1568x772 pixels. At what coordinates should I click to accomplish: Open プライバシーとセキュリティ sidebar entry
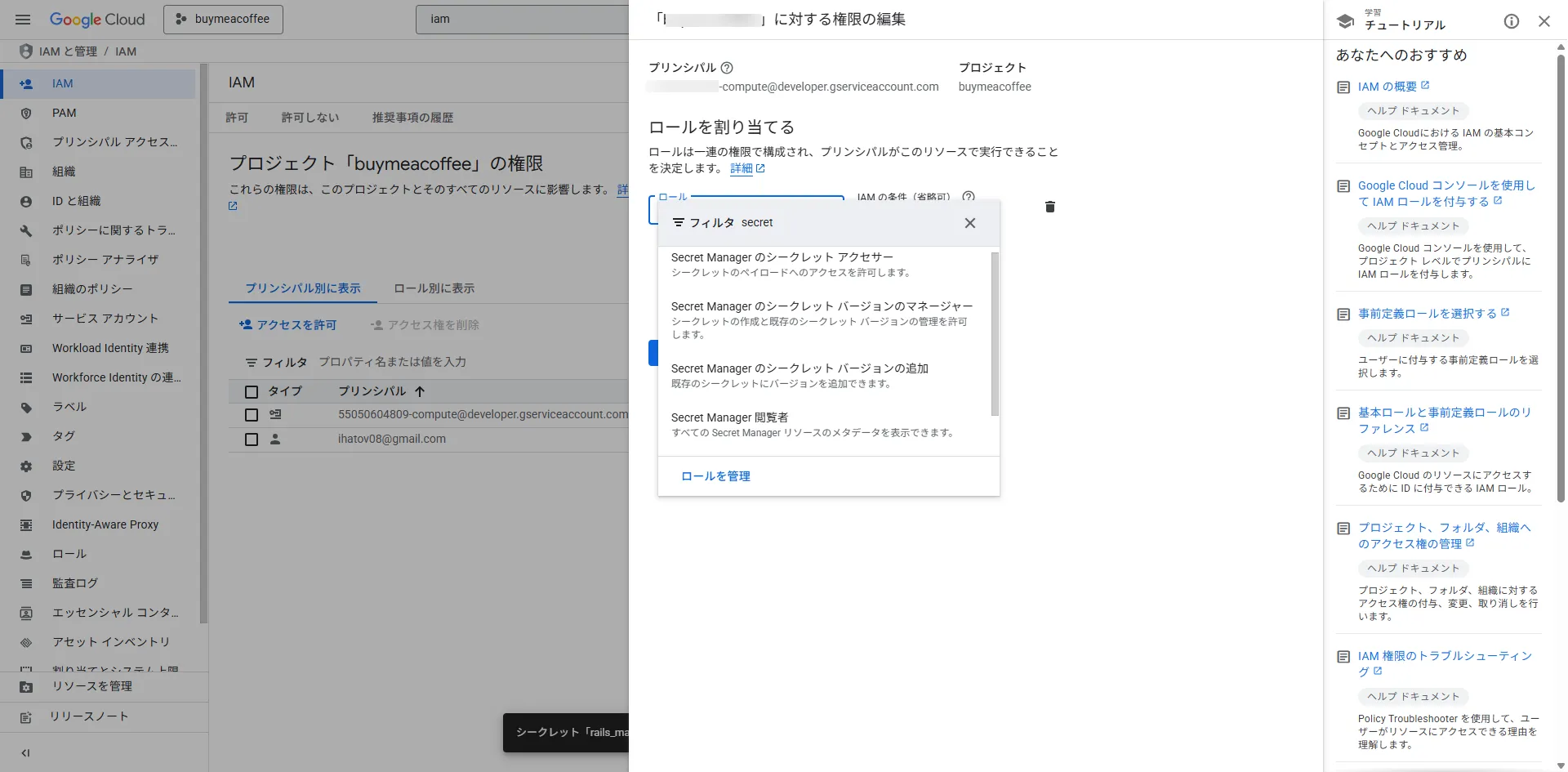pyautogui.click(x=98, y=495)
